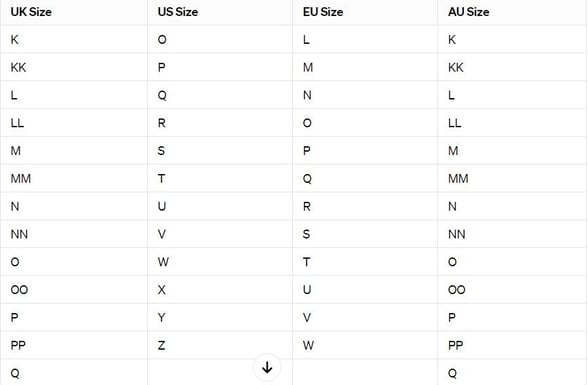Click EU size cell S
Screen dimensions: 588x385
click(x=306, y=234)
